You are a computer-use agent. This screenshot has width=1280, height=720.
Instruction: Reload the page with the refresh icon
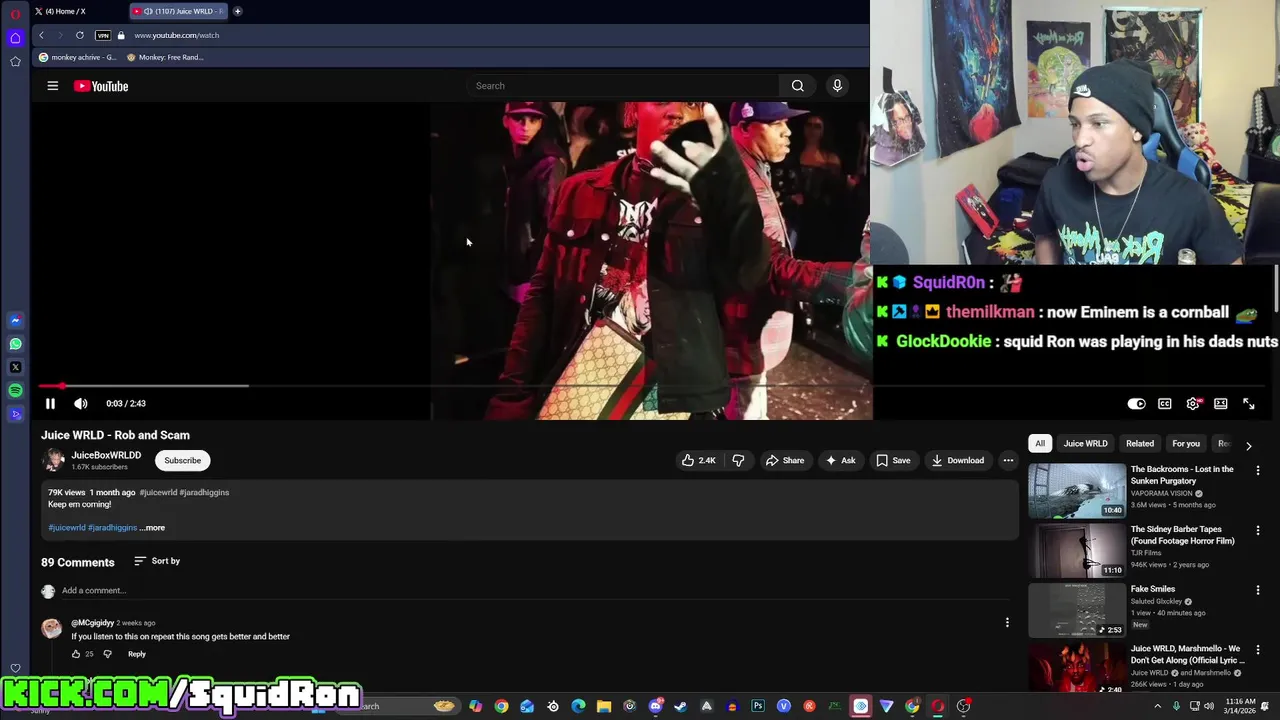[x=80, y=35]
